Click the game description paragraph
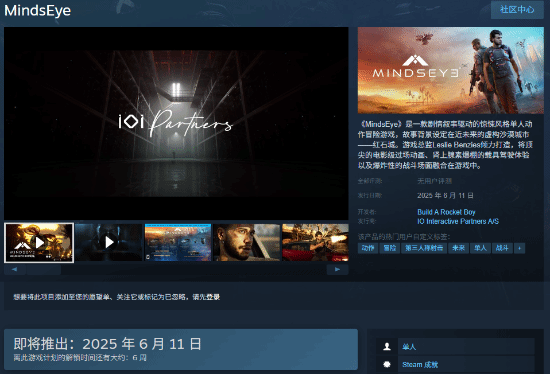Viewport: 550px width, 374px height. (445, 145)
